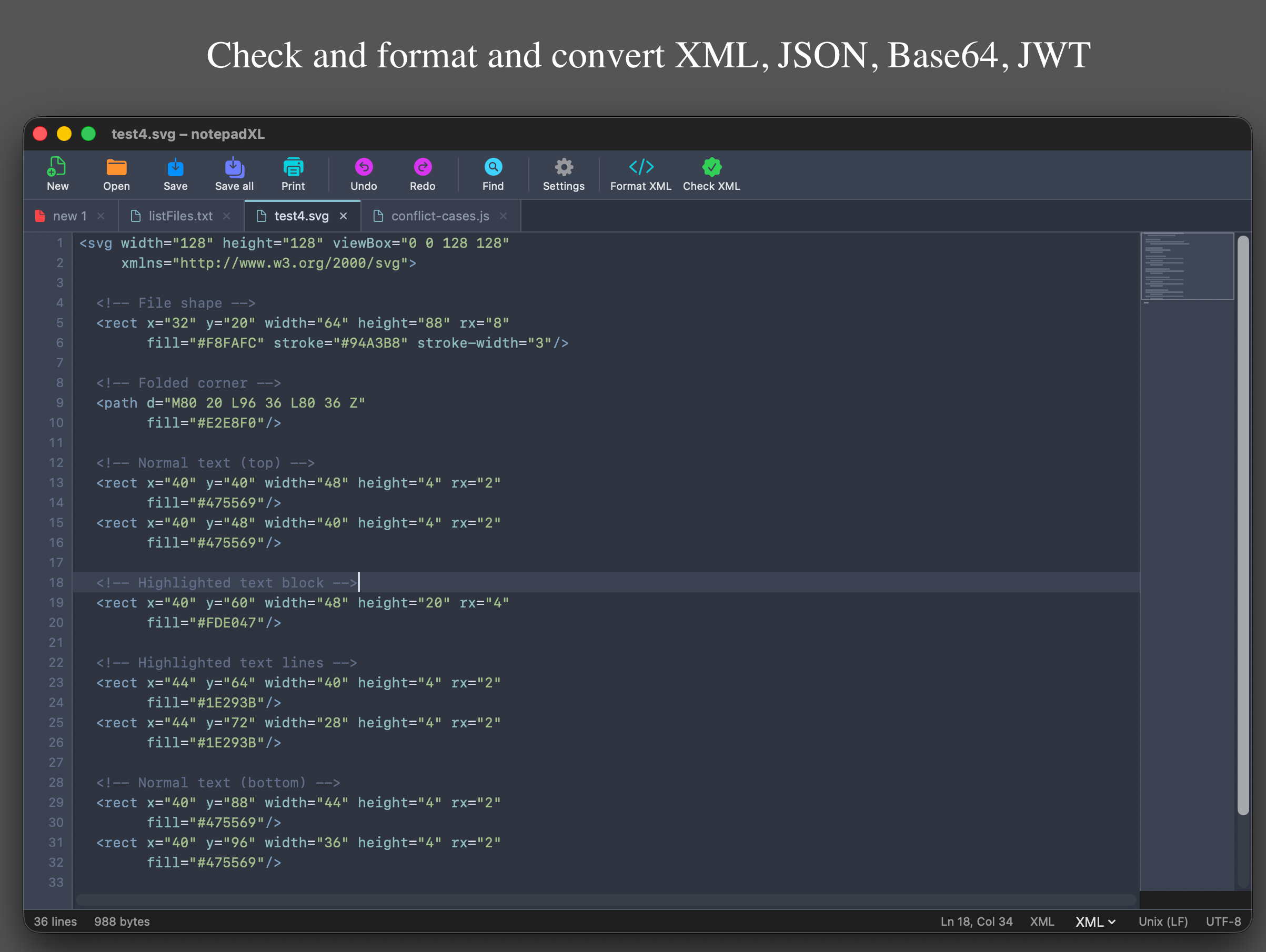The width and height of the screenshot is (1266, 952).
Task: Click the horizontal scrollbar at editor bottom
Action: (606, 900)
